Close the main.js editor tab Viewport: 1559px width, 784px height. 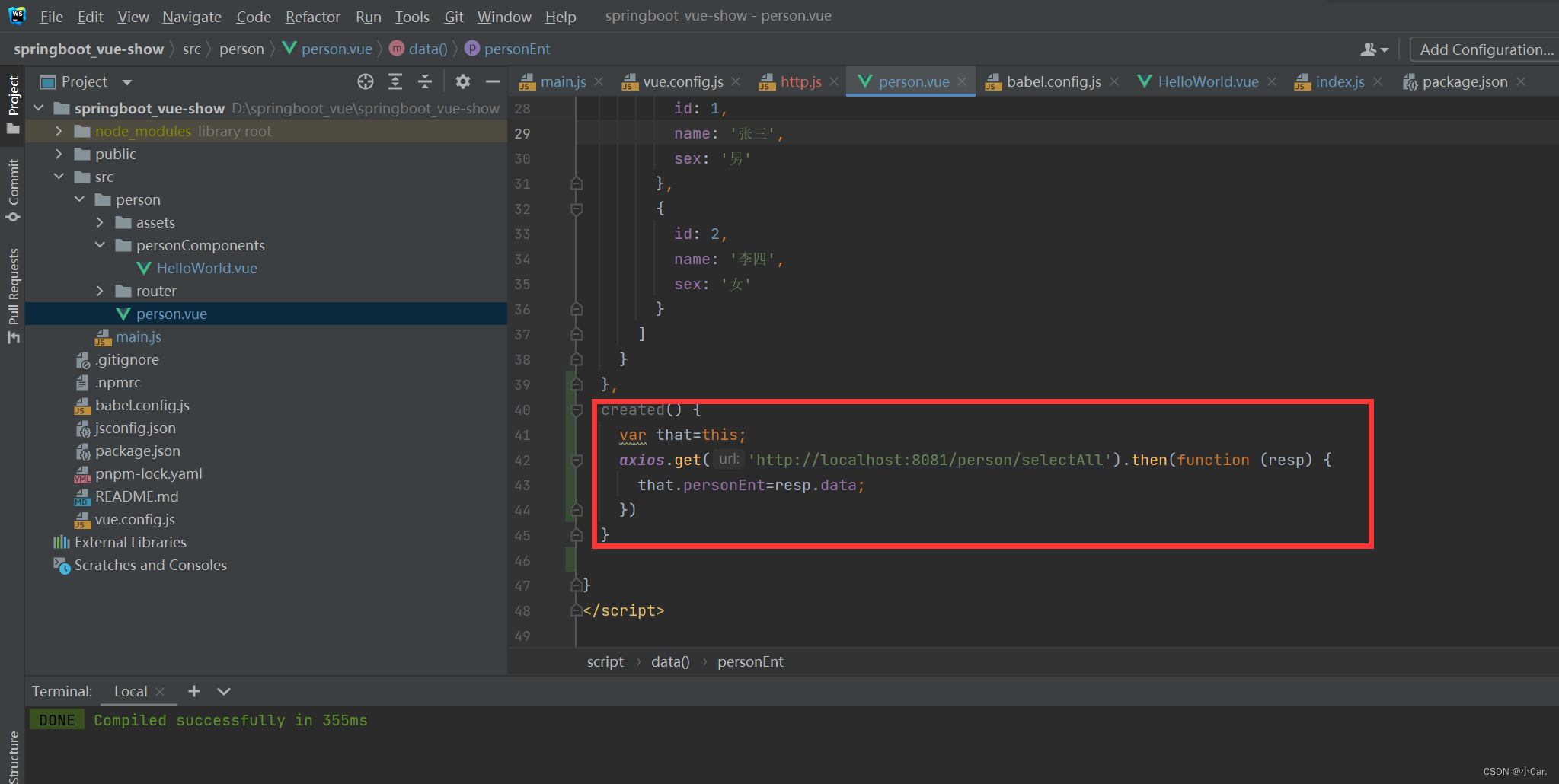pos(599,81)
